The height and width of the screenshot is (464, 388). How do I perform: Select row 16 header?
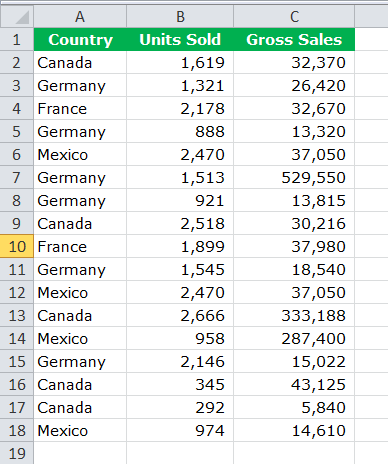[17, 384]
